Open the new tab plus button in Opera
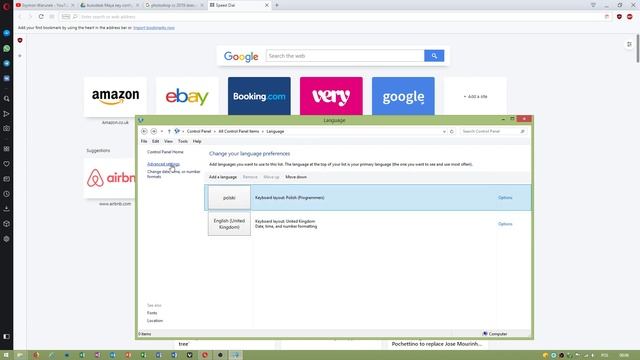This screenshot has height=360, width=640. click(277, 5)
